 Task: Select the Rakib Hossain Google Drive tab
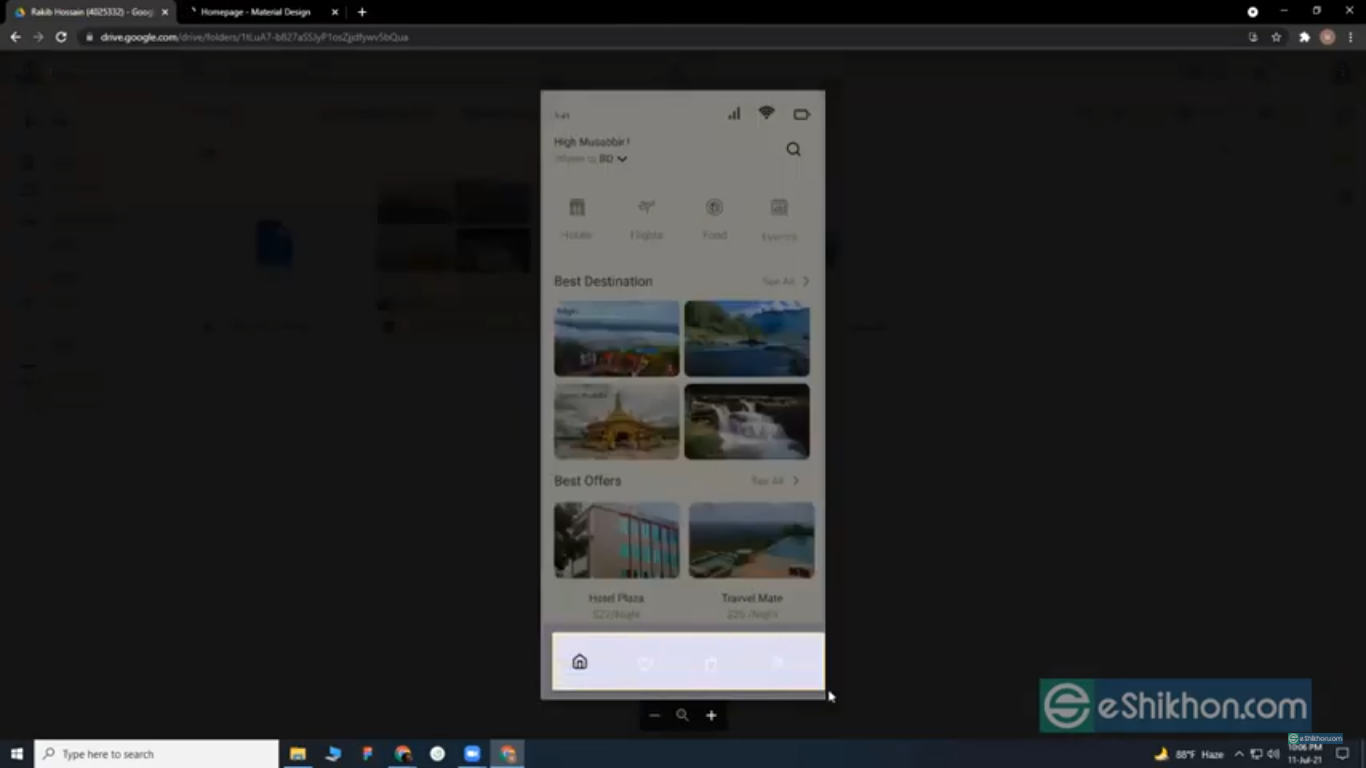click(x=90, y=12)
